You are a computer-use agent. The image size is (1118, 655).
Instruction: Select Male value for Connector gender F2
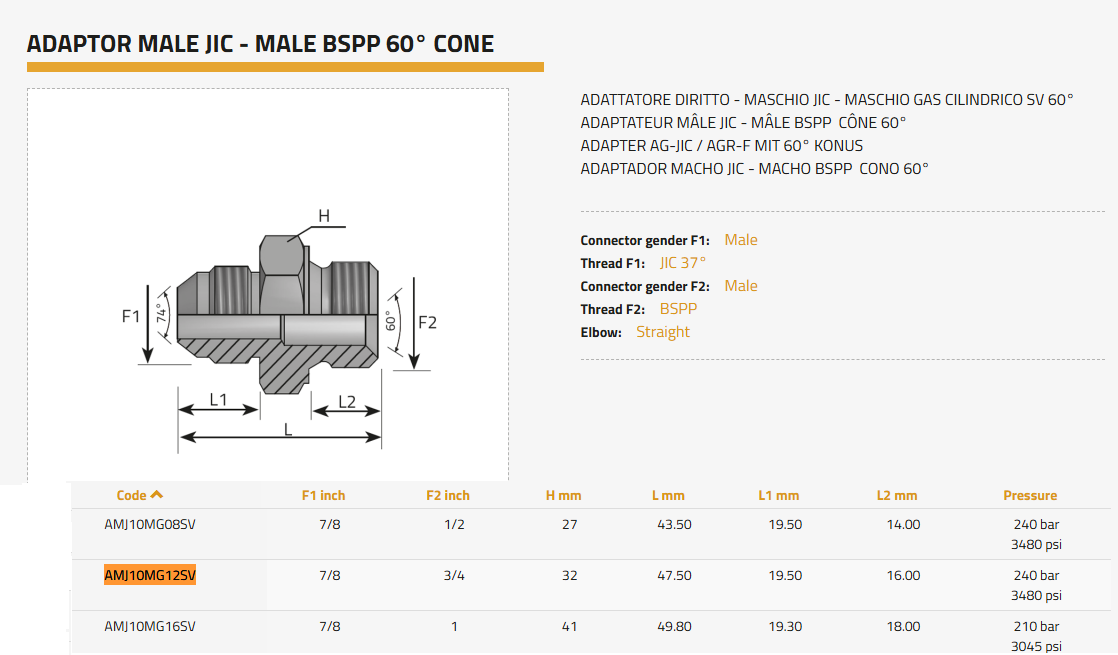(x=741, y=286)
